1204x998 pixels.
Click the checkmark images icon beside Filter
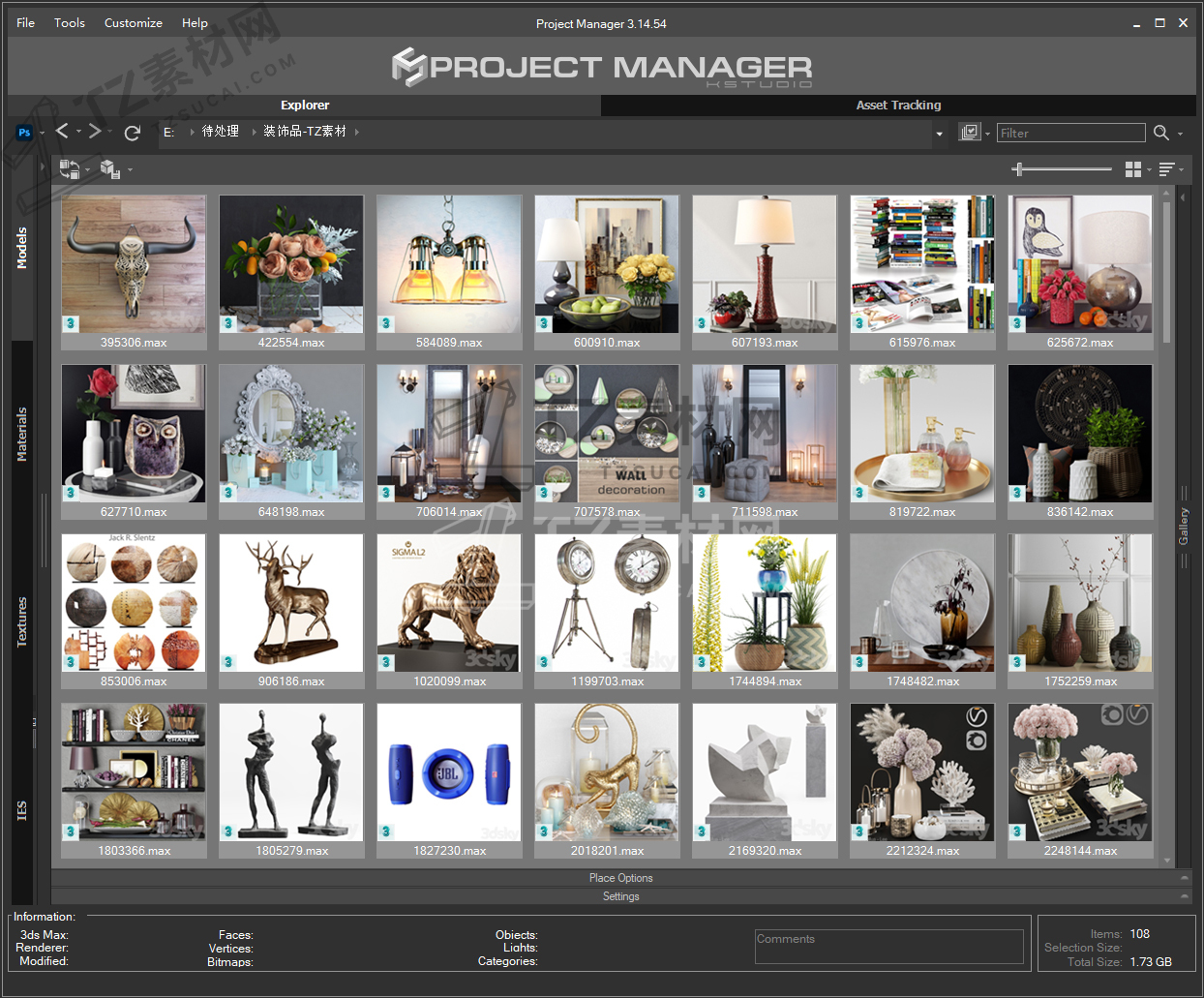969,132
